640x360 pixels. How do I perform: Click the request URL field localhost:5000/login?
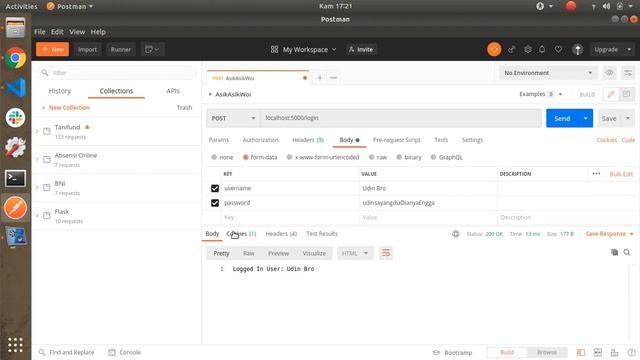coord(401,118)
